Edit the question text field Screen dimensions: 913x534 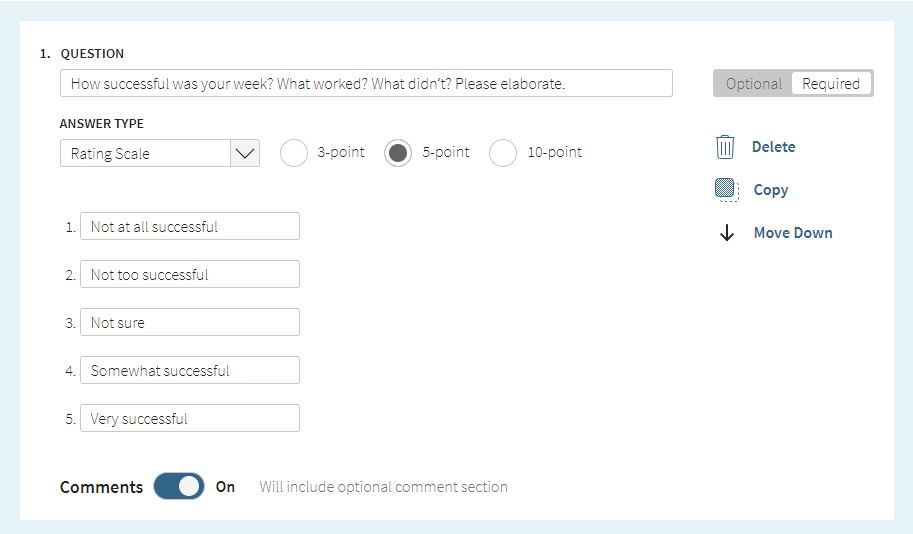(x=366, y=83)
